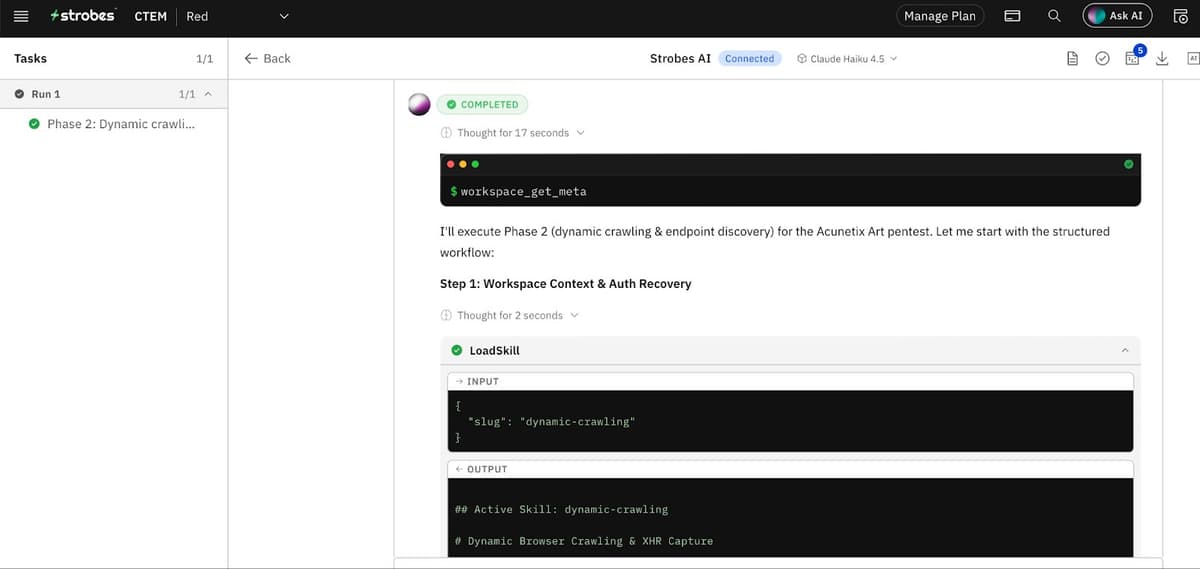The image size is (1200, 569).
Task: Click the search magnifier icon
Action: 1054,16
